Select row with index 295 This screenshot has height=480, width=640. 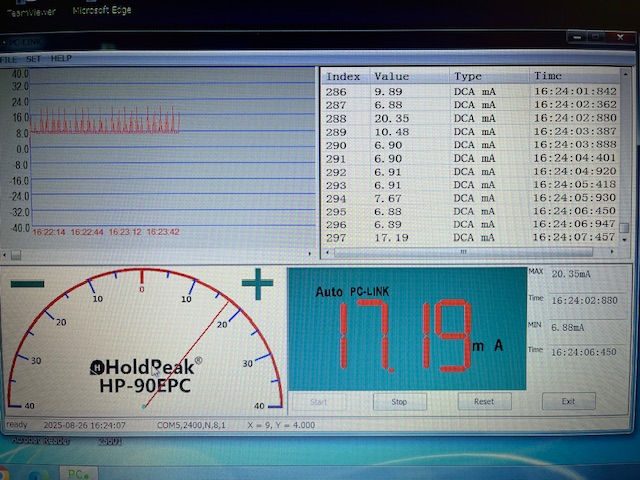(x=471, y=211)
